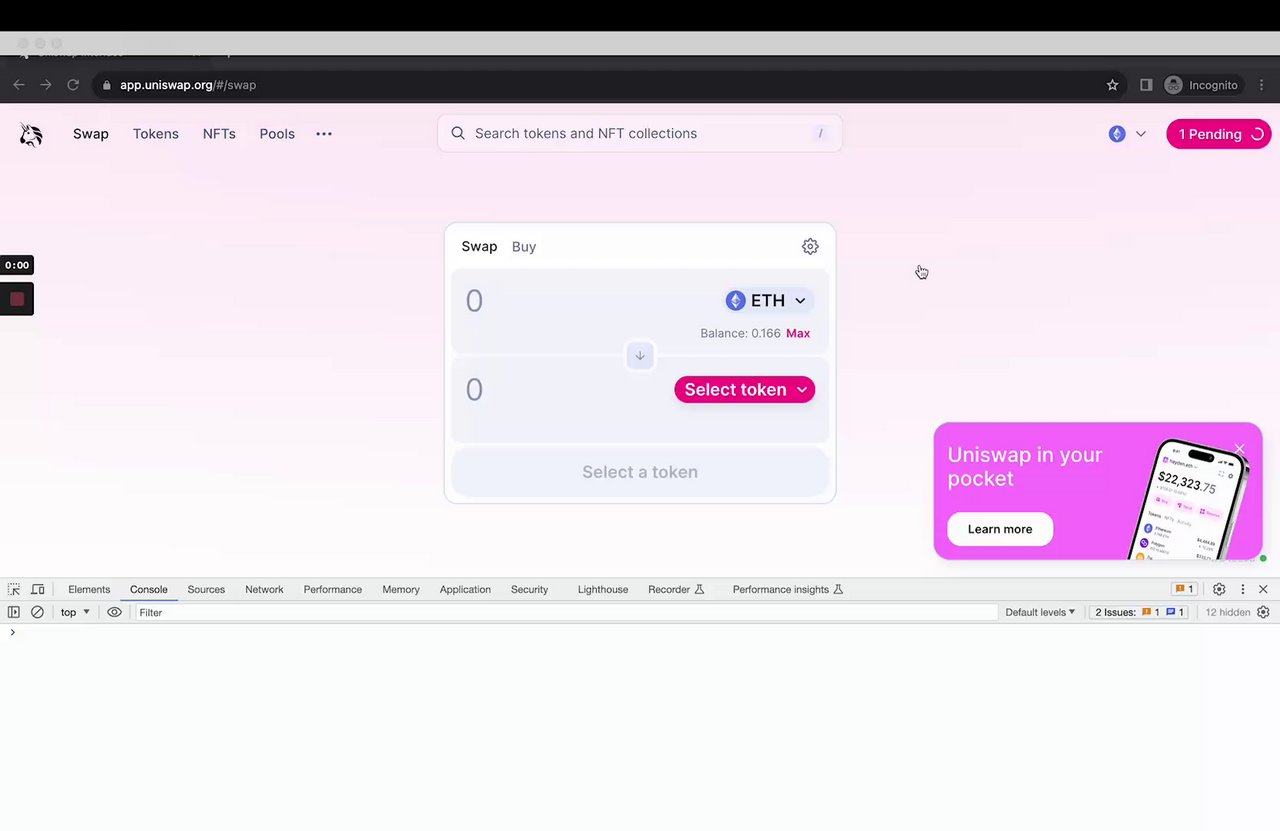Open the Security tab

(529, 589)
